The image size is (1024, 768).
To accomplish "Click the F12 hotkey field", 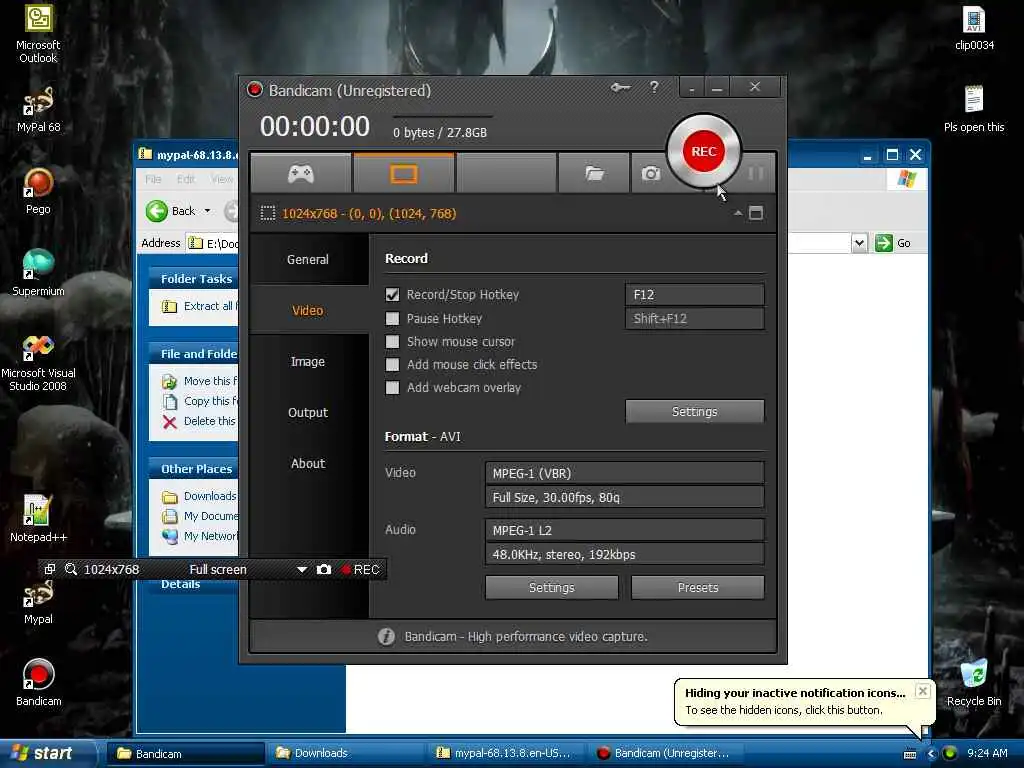I will (x=694, y=295).
